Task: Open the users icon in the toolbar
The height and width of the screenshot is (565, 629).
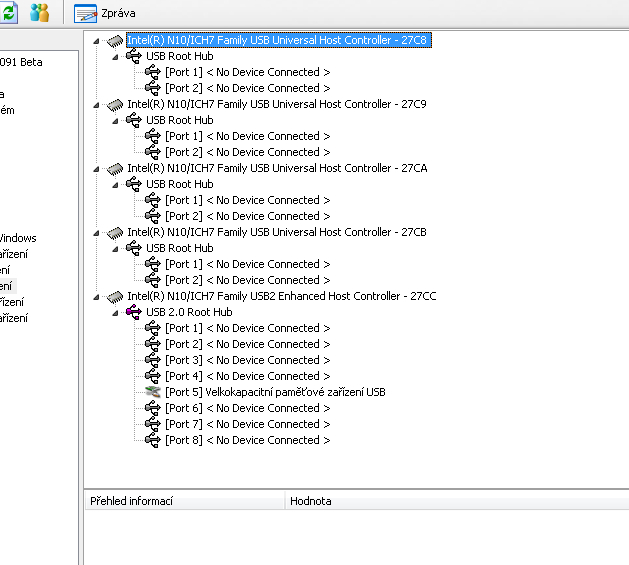Action: point(40,12)
